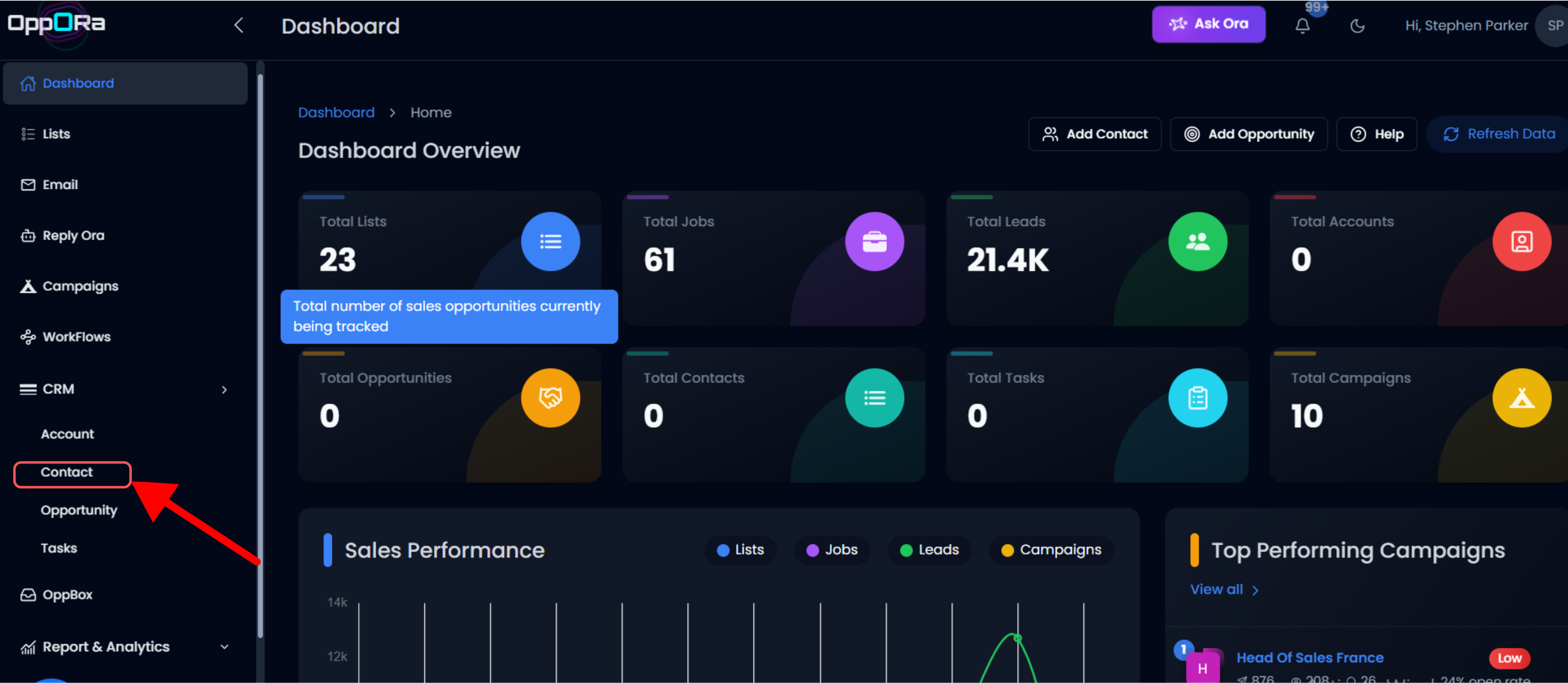Click the Ask Ora button
The image size is (1568, 683).
[x=1208, y=24]
